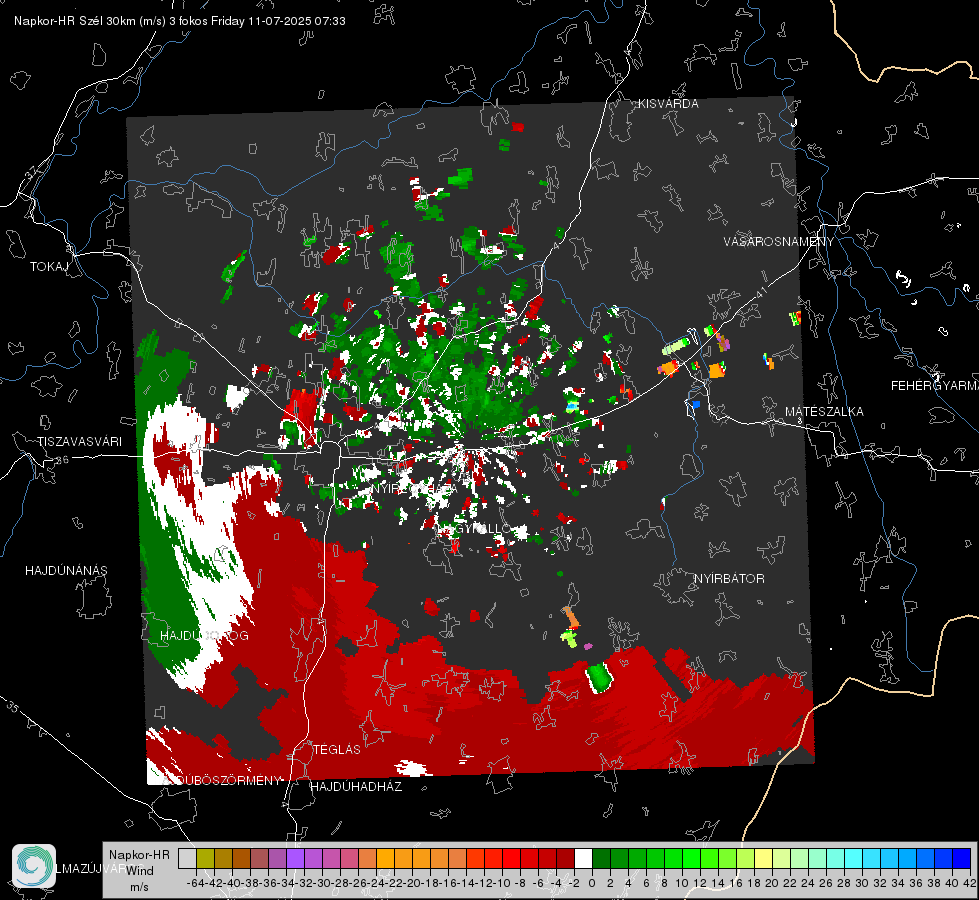Click the road number 35 marker
Viewport: 979px width, 900px height.
point(12,706)
